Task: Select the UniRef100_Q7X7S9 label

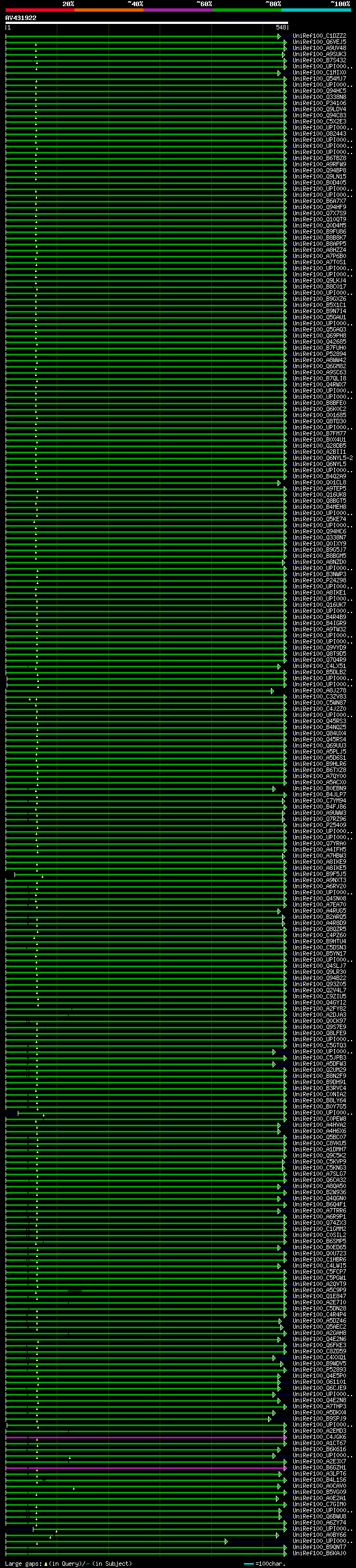Action: [319, 213]
